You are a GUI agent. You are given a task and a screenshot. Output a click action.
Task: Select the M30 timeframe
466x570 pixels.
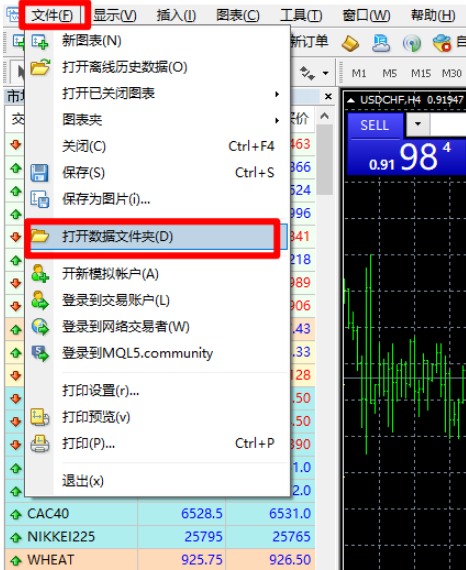pyautogui.click(x=452, y=74)
